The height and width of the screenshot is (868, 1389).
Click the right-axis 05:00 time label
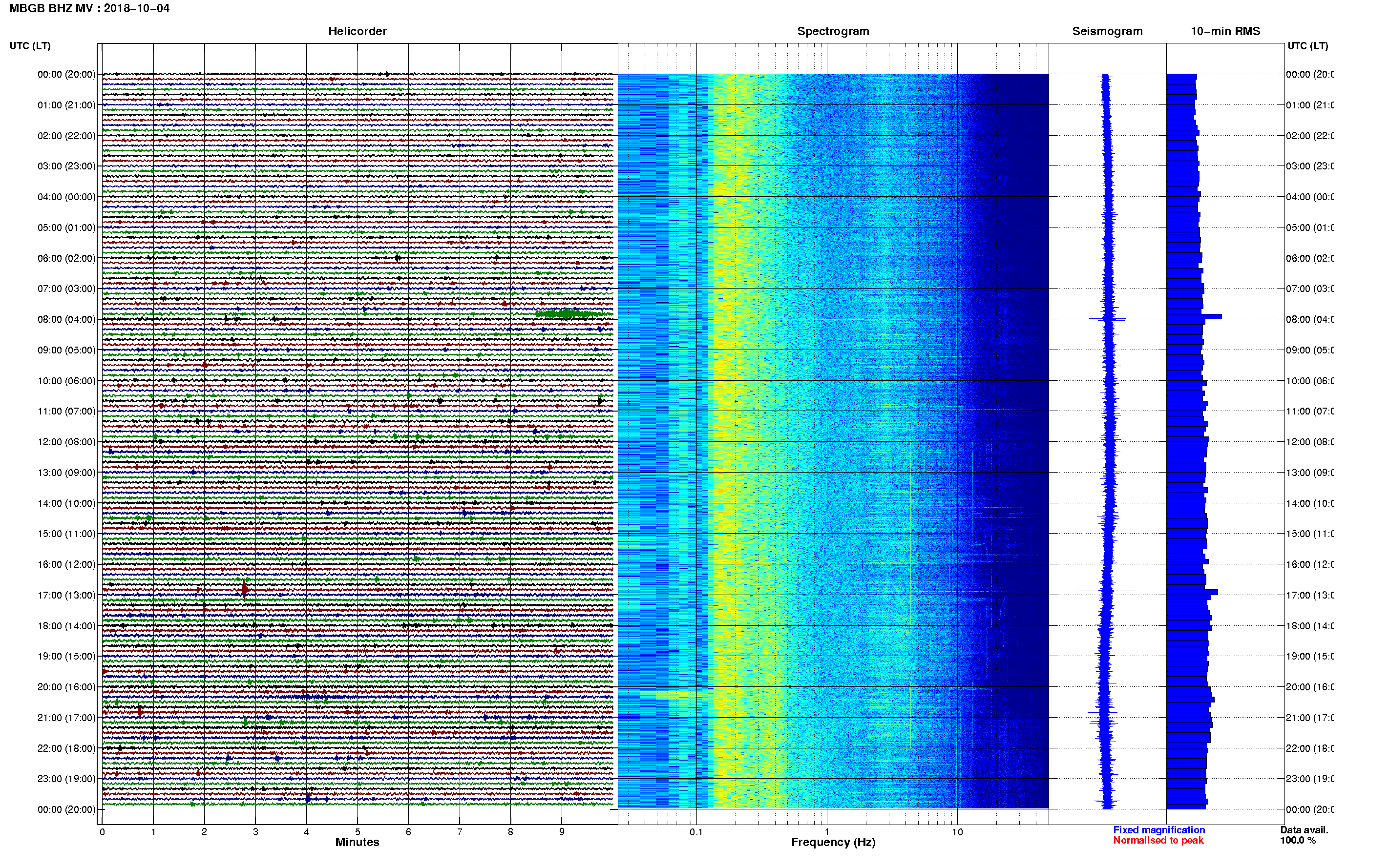(x=1310, y=228)
